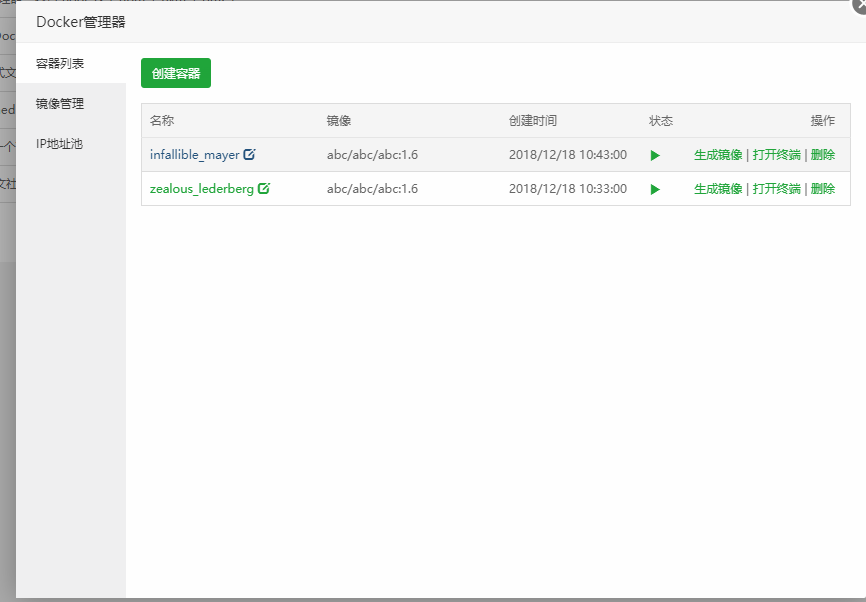Click the Docker管理器 dialog title
The height and width of the screenshot is (602, 866).
(x=81, y=22)
